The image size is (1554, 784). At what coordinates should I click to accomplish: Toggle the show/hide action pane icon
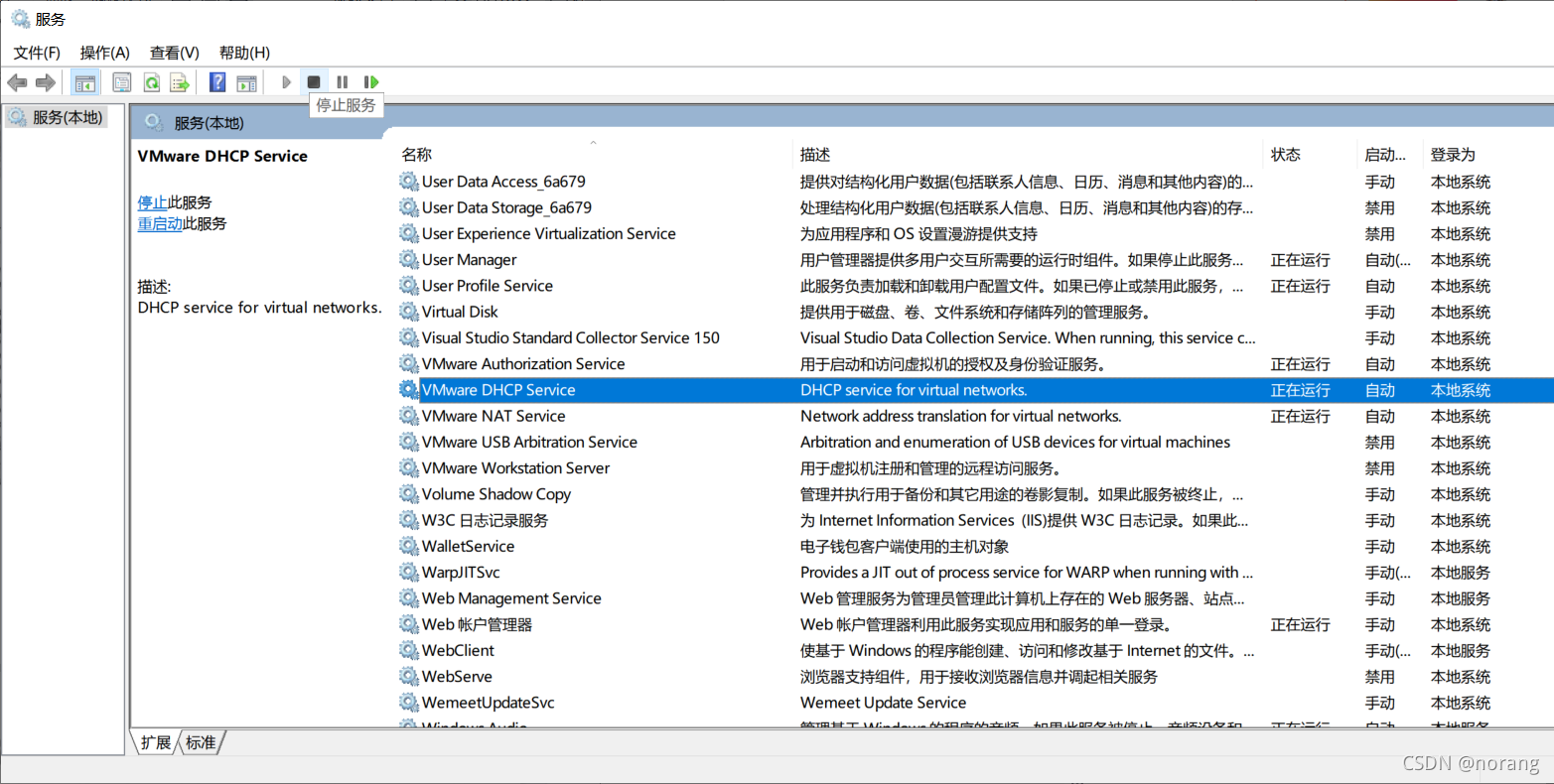(x=246, y=82)
